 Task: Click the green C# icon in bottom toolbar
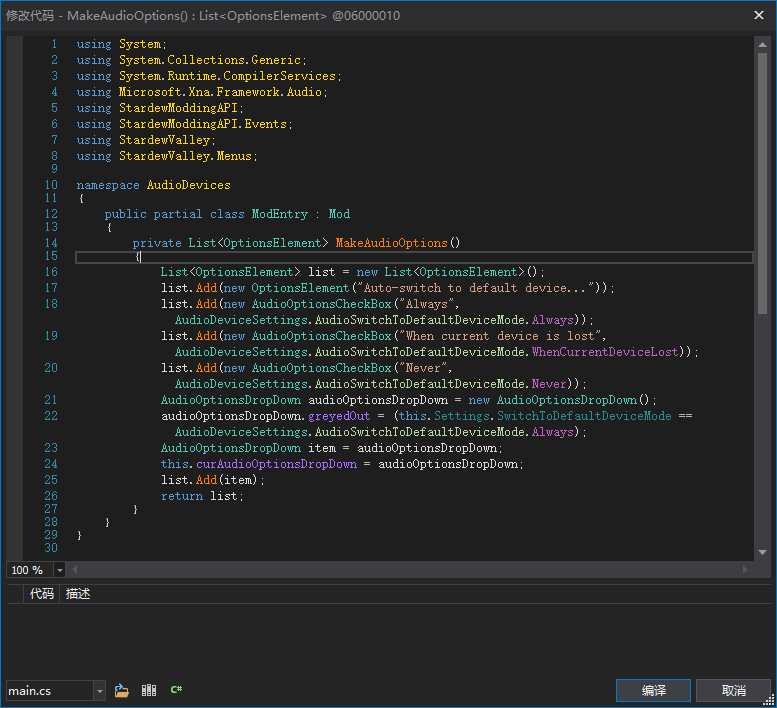point(176,690)
